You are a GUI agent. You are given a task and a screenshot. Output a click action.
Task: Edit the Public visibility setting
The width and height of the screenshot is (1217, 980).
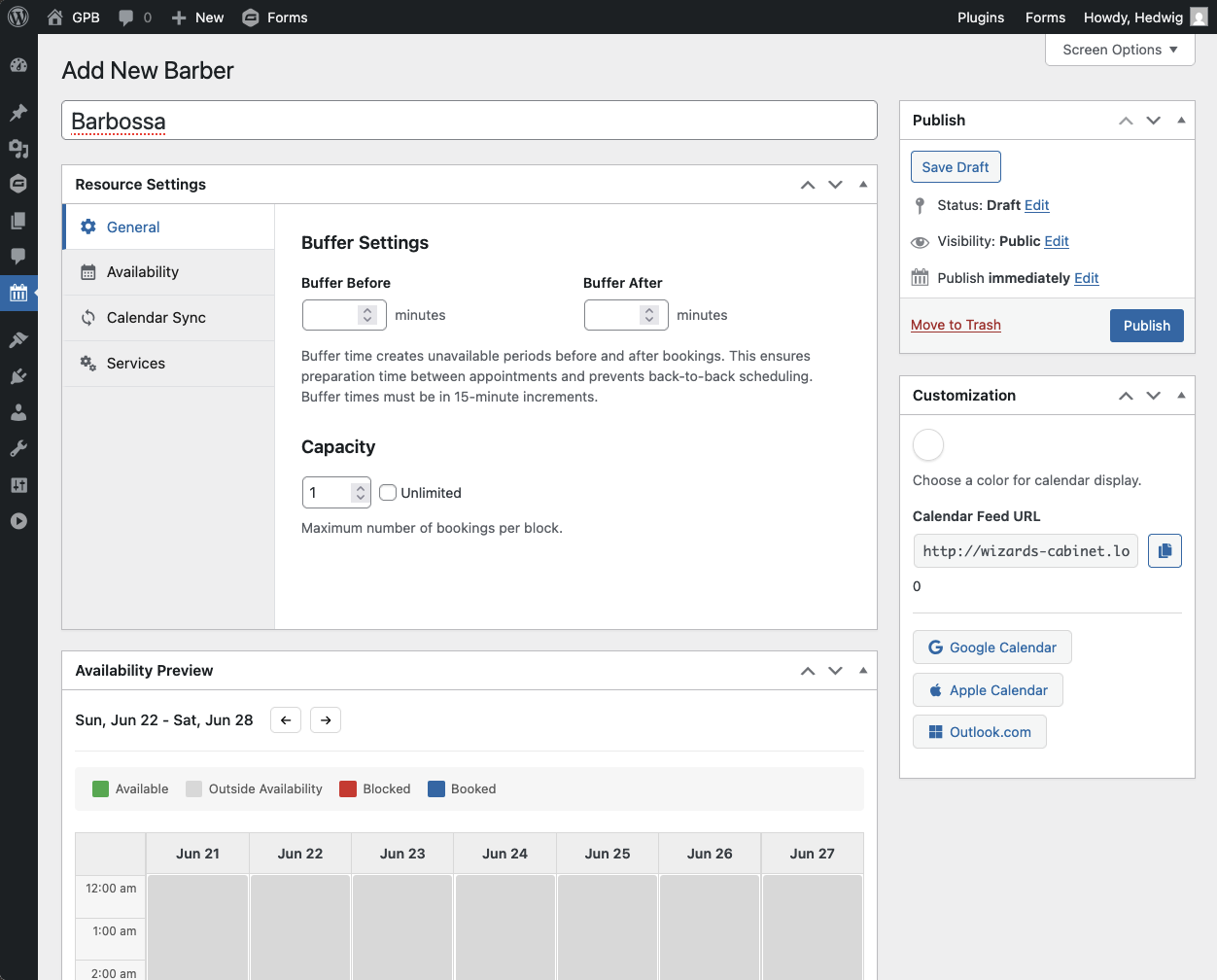(1057, 241)
